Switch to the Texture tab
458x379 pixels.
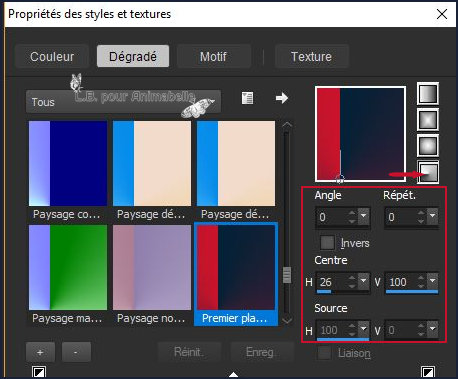click(311, 56)
